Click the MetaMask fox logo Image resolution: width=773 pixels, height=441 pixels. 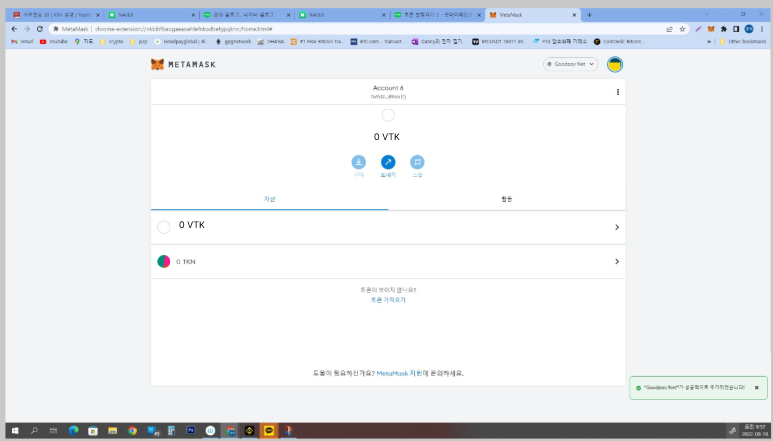(x=158, y=64)
